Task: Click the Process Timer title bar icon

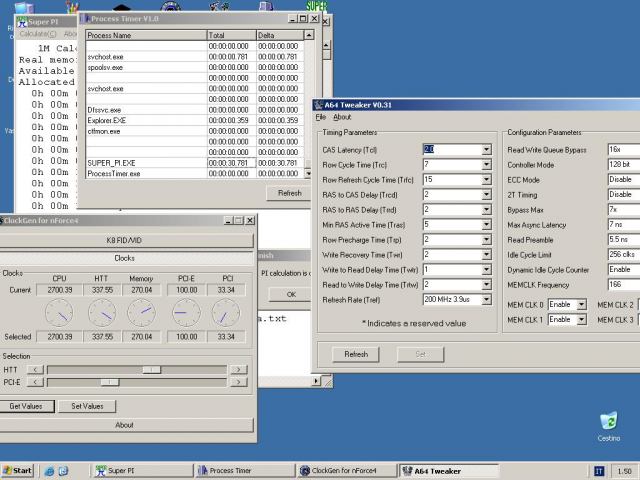Action: point(85,18)
